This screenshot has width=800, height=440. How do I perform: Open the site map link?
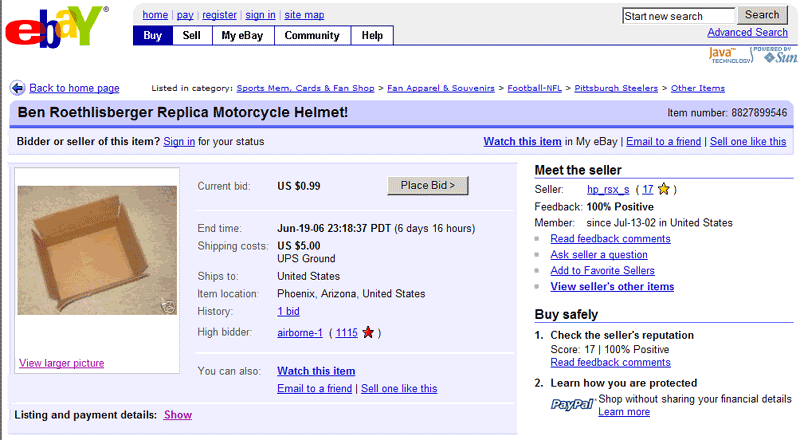[304, 15]
